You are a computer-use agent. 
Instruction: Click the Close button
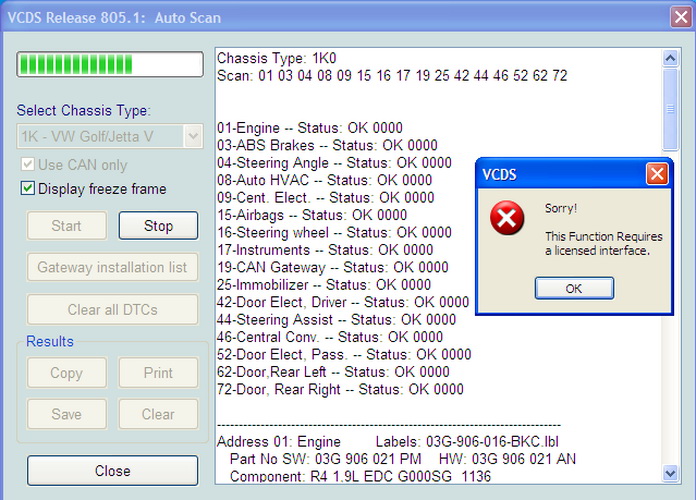coord(112,470)
